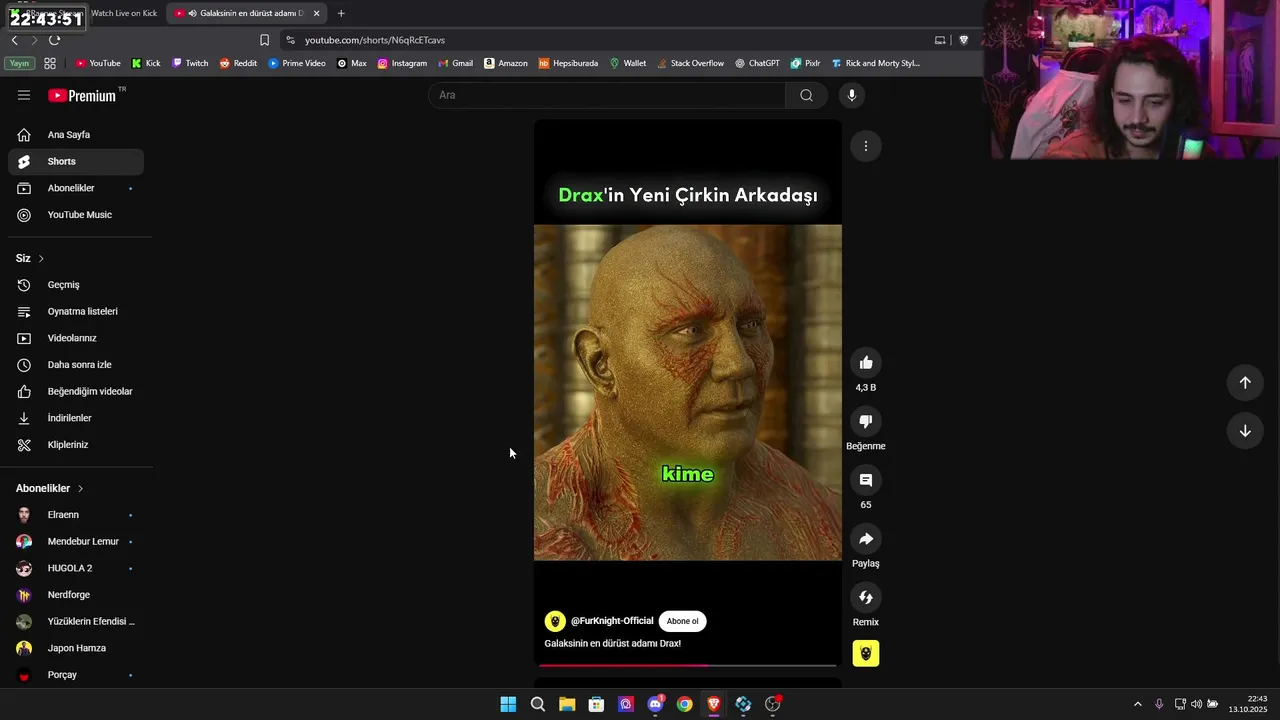Open Oynatma listeleri

tap(76, 311)
